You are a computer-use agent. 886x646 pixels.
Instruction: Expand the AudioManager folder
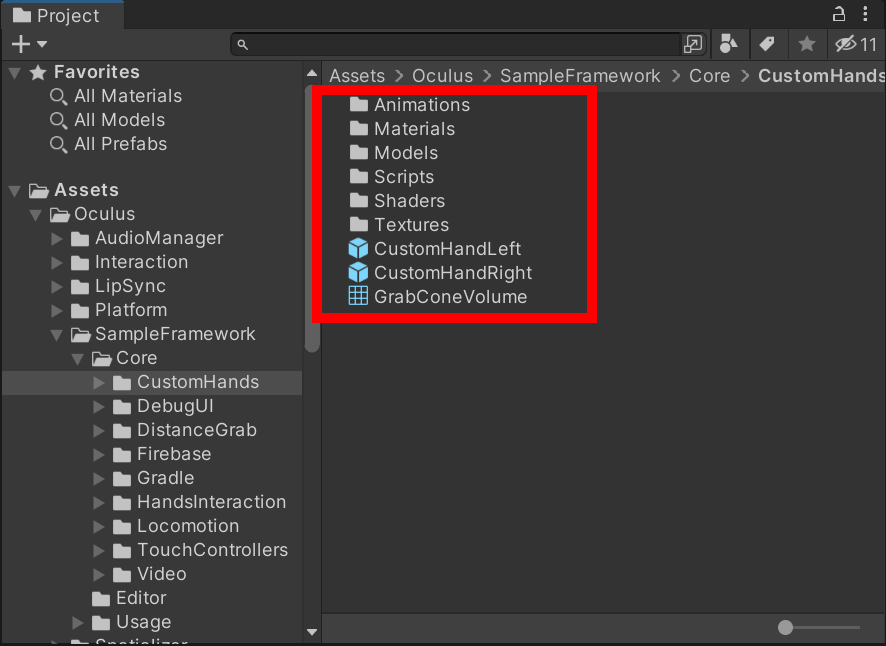(57, 239)
